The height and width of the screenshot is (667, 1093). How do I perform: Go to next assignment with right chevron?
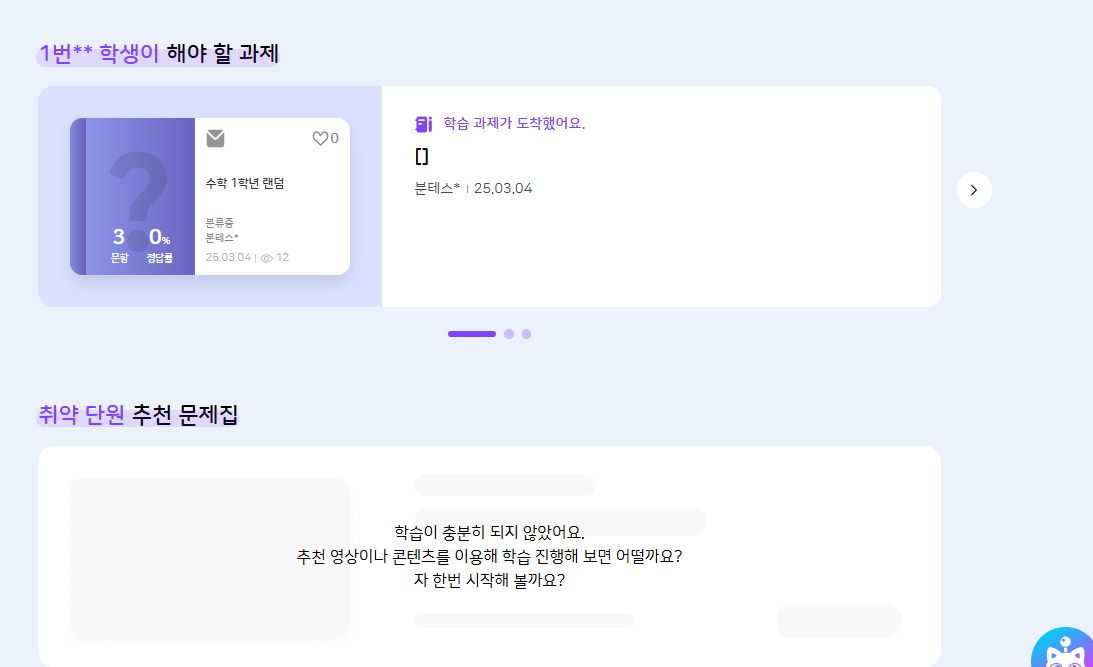coord(974,190)
